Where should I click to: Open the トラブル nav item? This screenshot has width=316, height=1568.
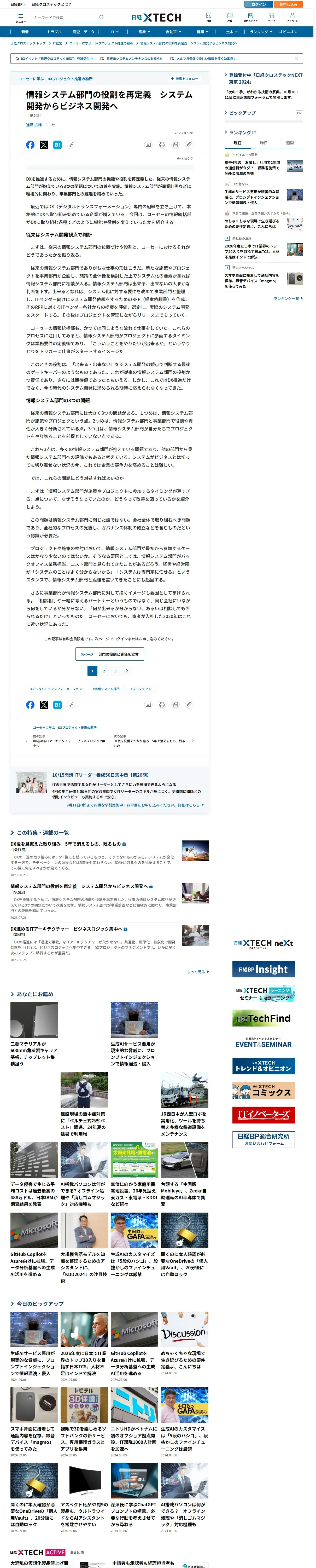pyautogui.click(x=54, y=32)
